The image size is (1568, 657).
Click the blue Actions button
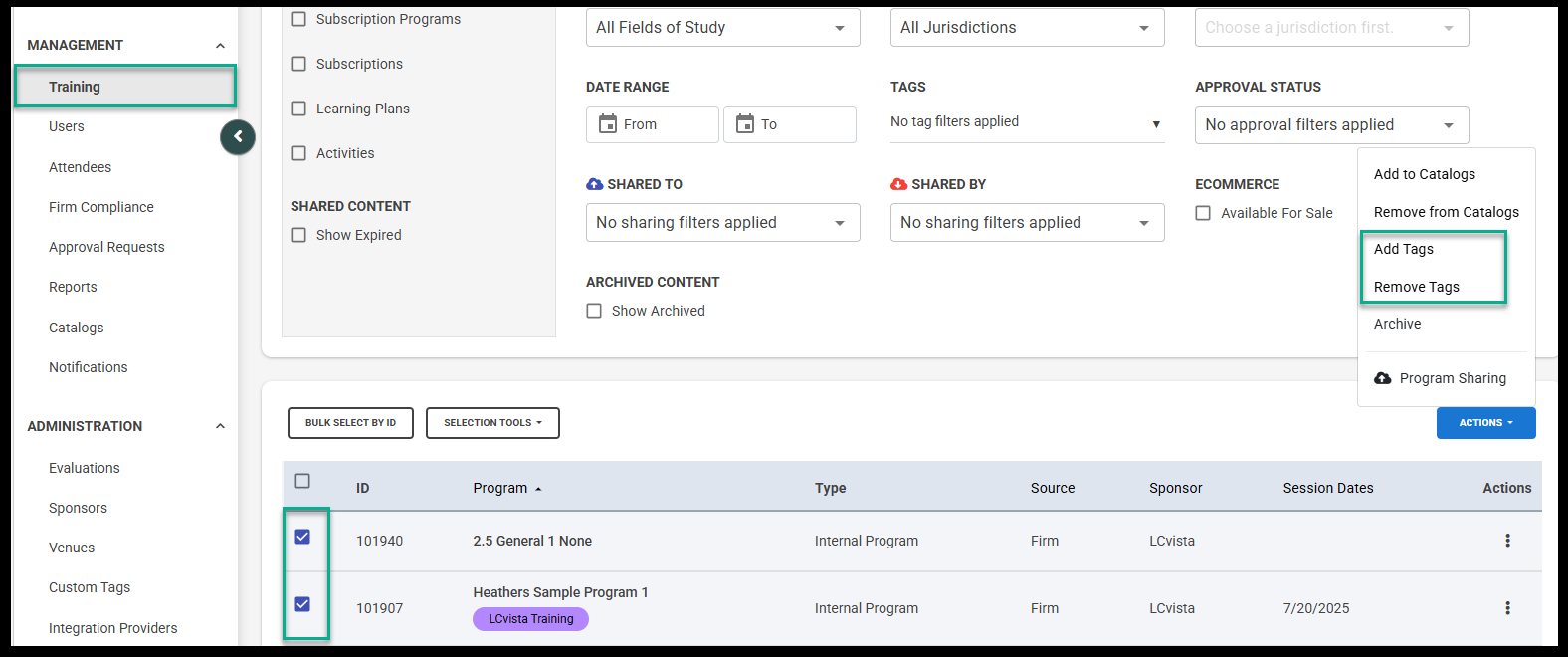click(x=1485, y=423)
